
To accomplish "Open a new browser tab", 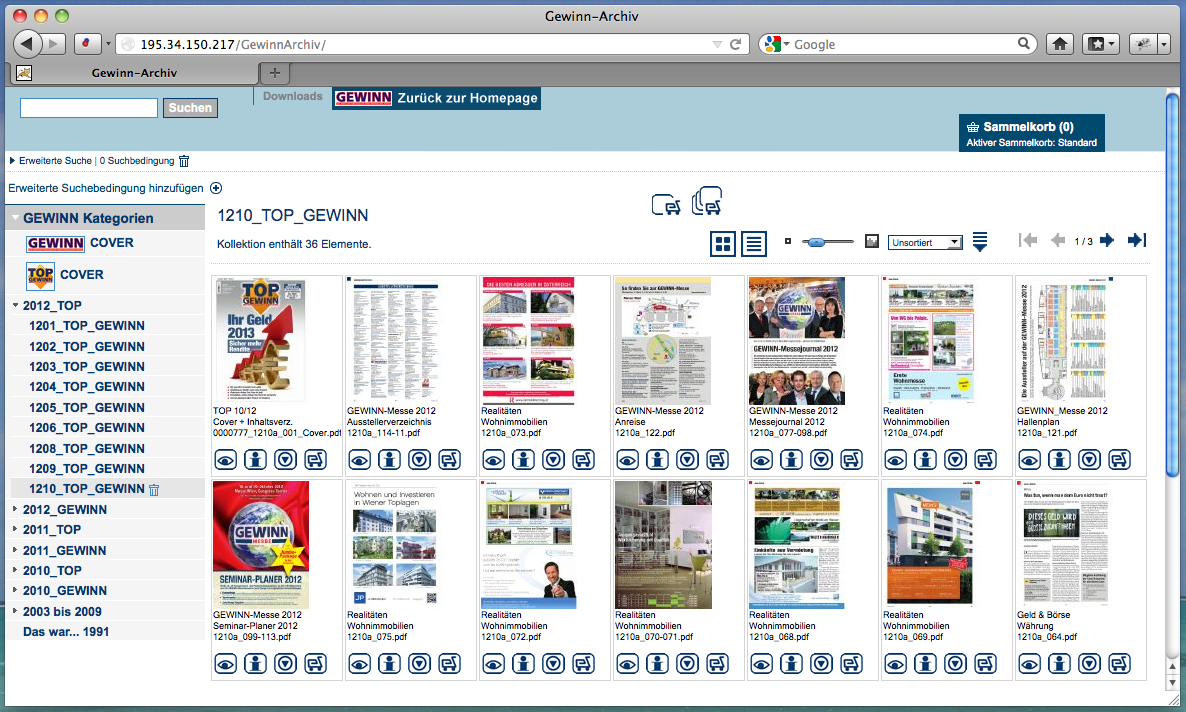I will click(275, 73).
